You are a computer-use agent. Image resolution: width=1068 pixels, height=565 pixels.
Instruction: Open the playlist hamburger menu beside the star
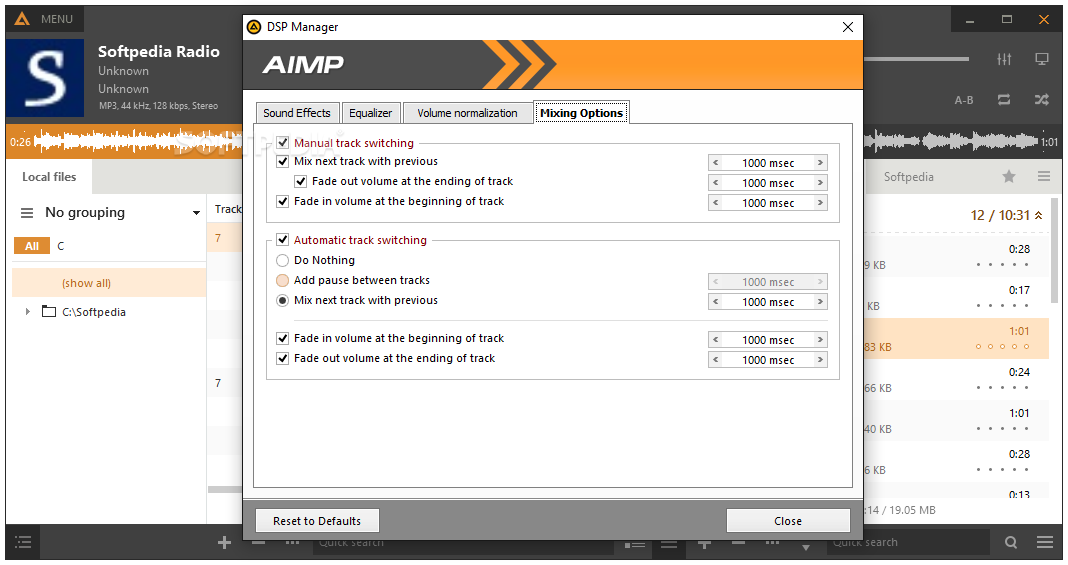1043,177
